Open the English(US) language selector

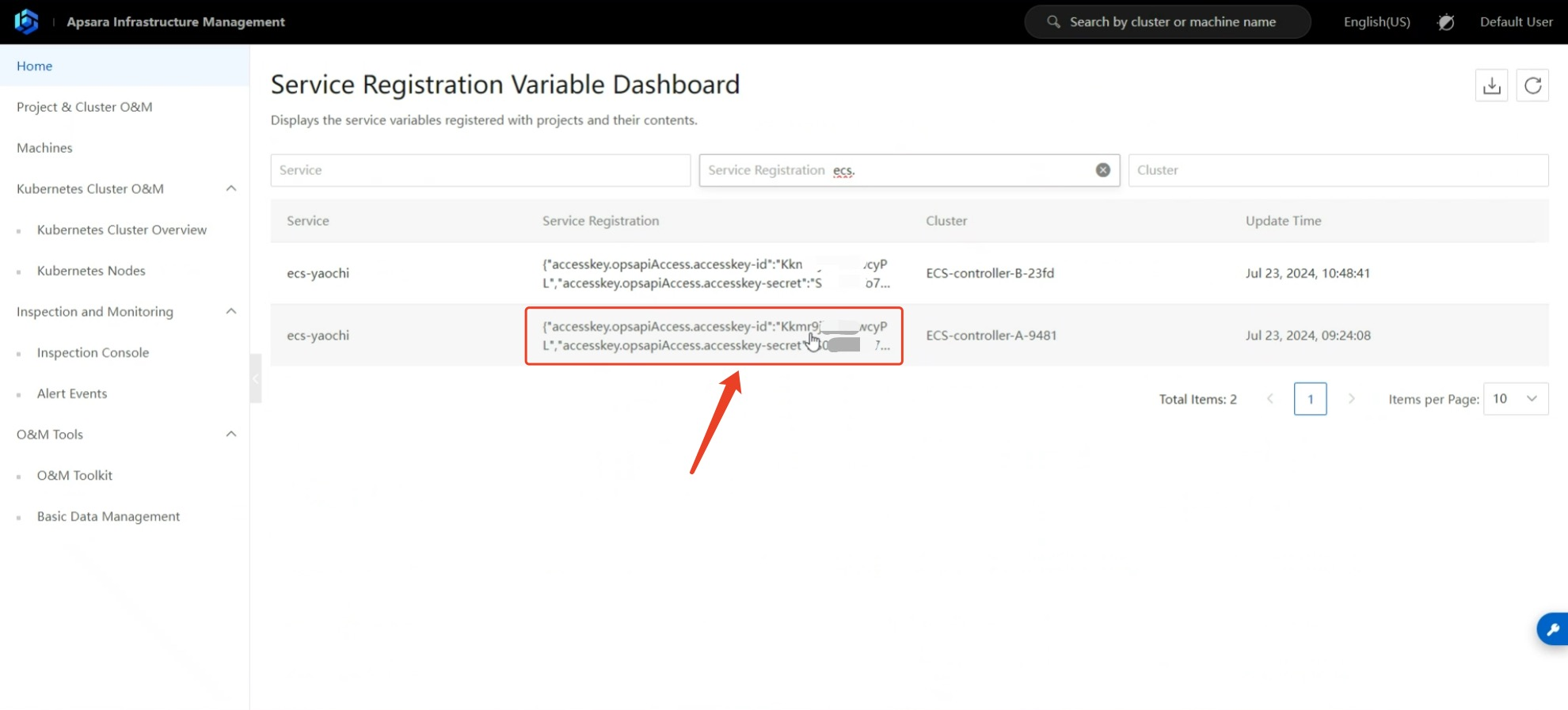[x=1376, y=22]
